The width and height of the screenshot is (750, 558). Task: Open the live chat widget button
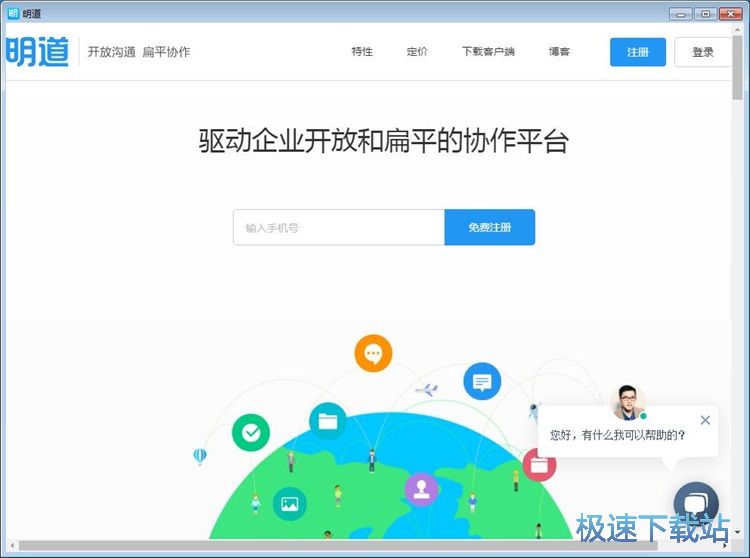pos(696,504)
